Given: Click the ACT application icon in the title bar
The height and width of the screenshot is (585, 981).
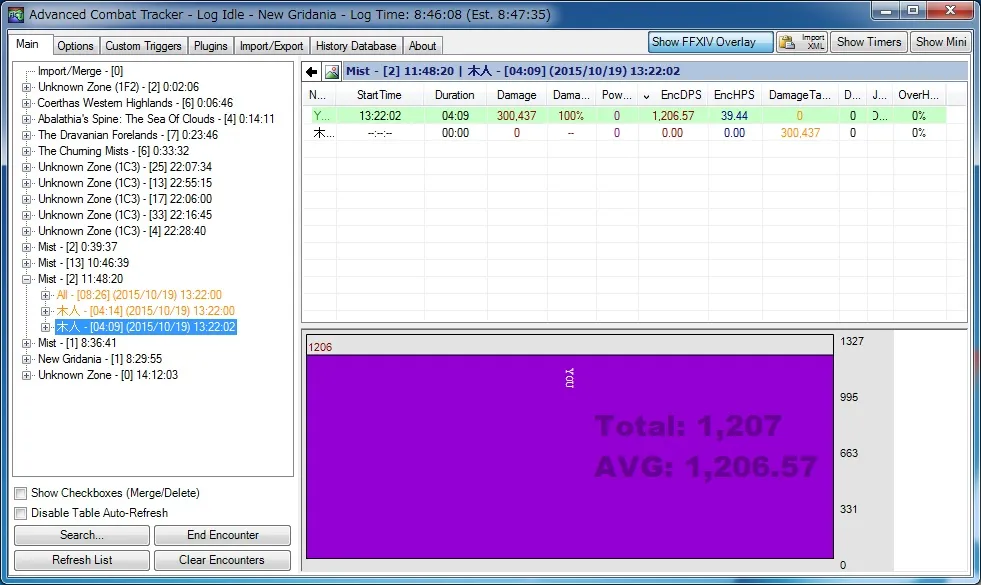Looking at the screenshot, I should point(16,14).
